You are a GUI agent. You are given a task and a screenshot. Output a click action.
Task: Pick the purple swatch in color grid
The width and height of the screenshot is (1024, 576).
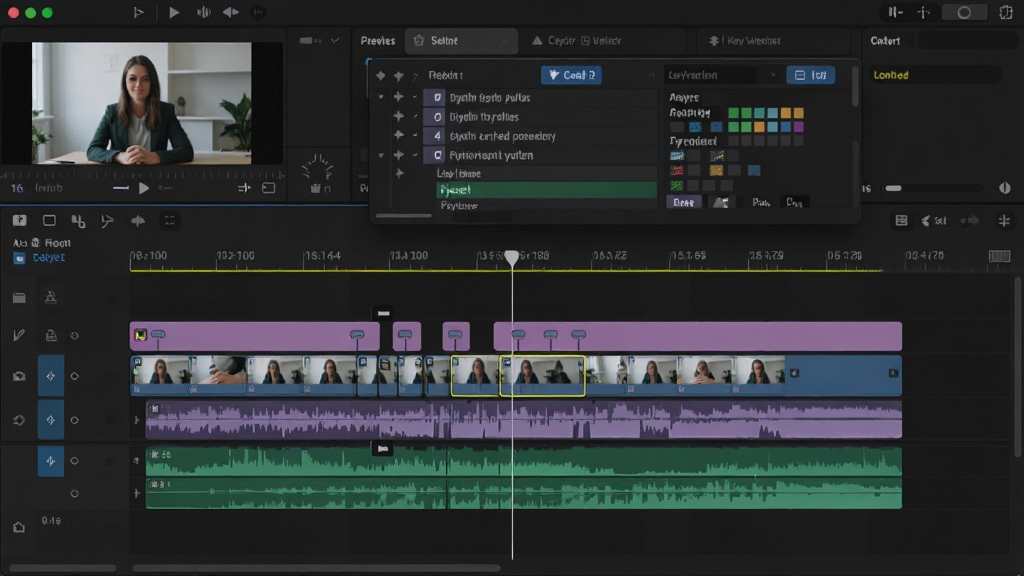point(799,127)
